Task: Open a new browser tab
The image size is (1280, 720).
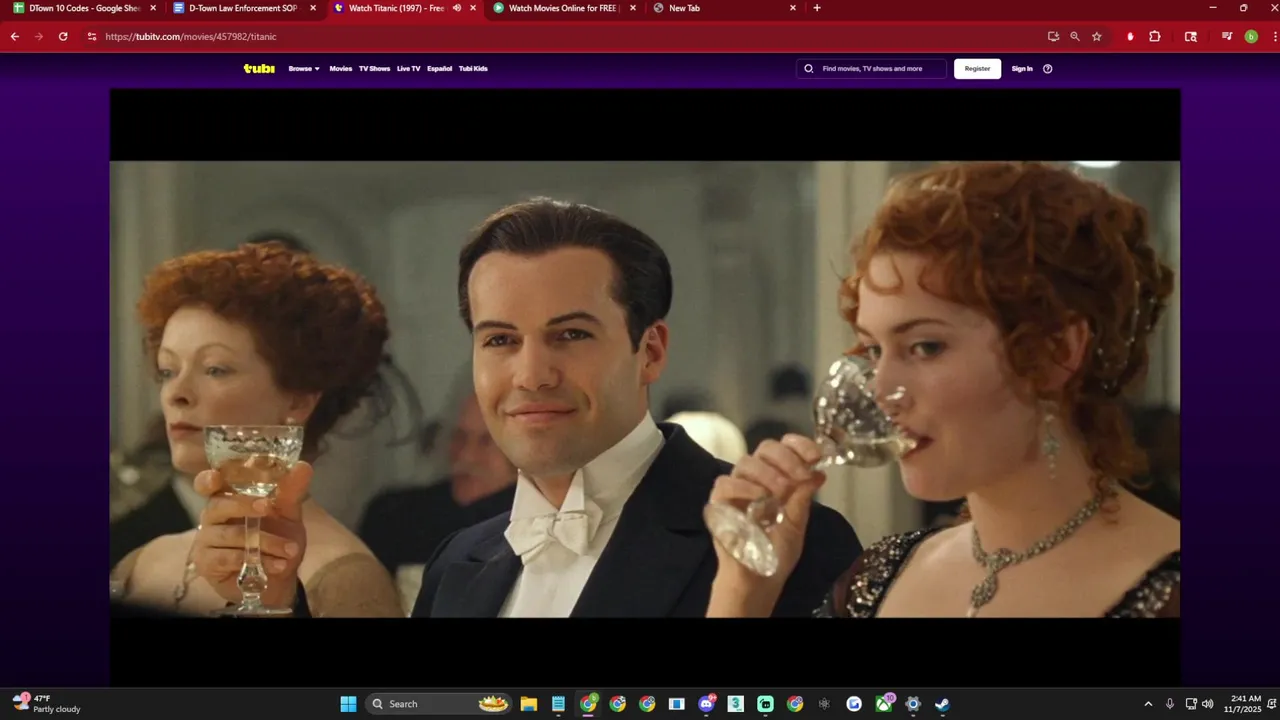Action: pos(817,8)
